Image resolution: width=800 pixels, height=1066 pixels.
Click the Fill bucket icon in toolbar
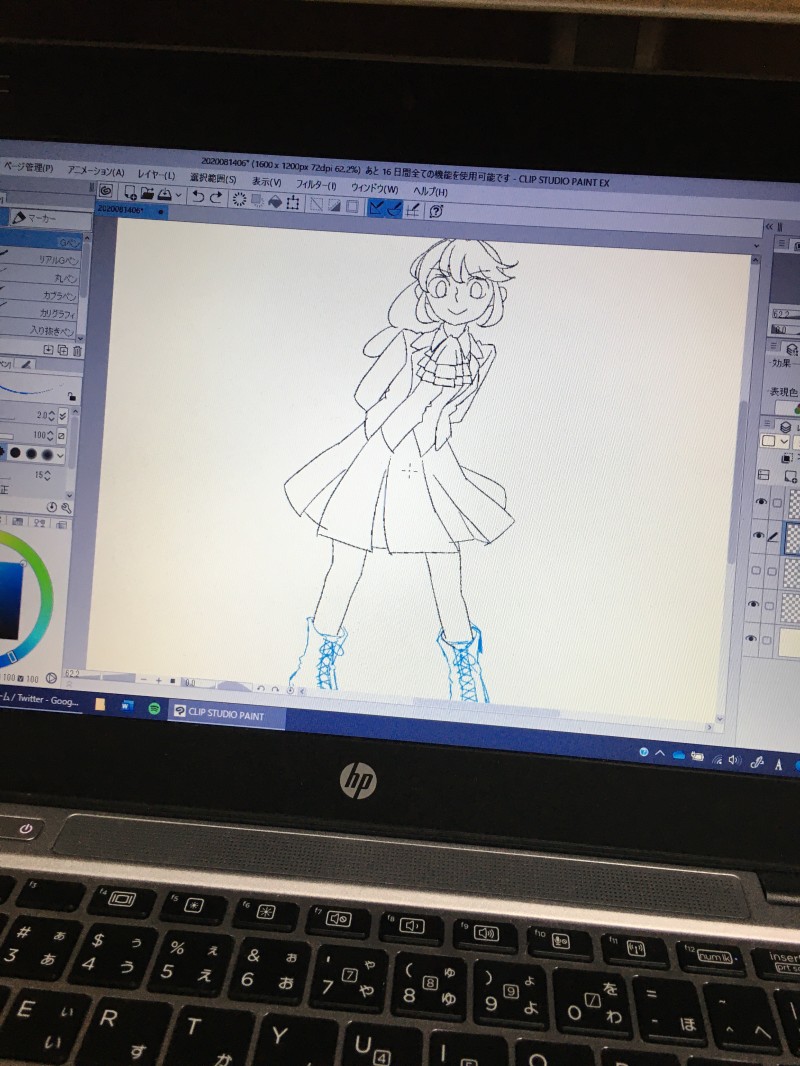click(x=275, y=201)
